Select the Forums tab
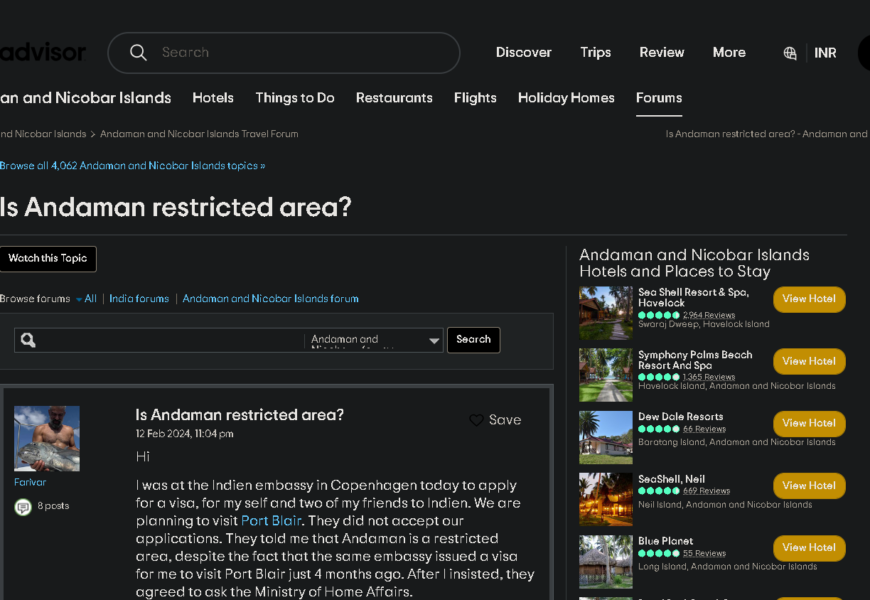This screenshot has height=600, width=870. point(659,98)
